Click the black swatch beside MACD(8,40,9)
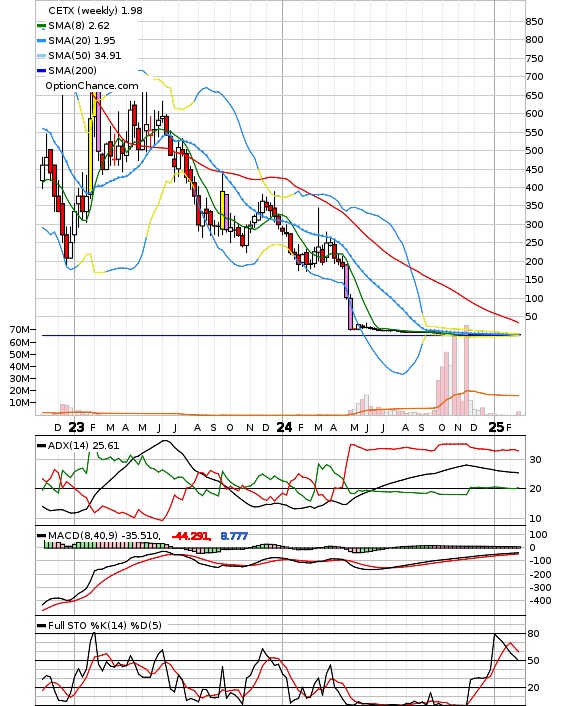 pyautogui.click(x=41, y=536)
